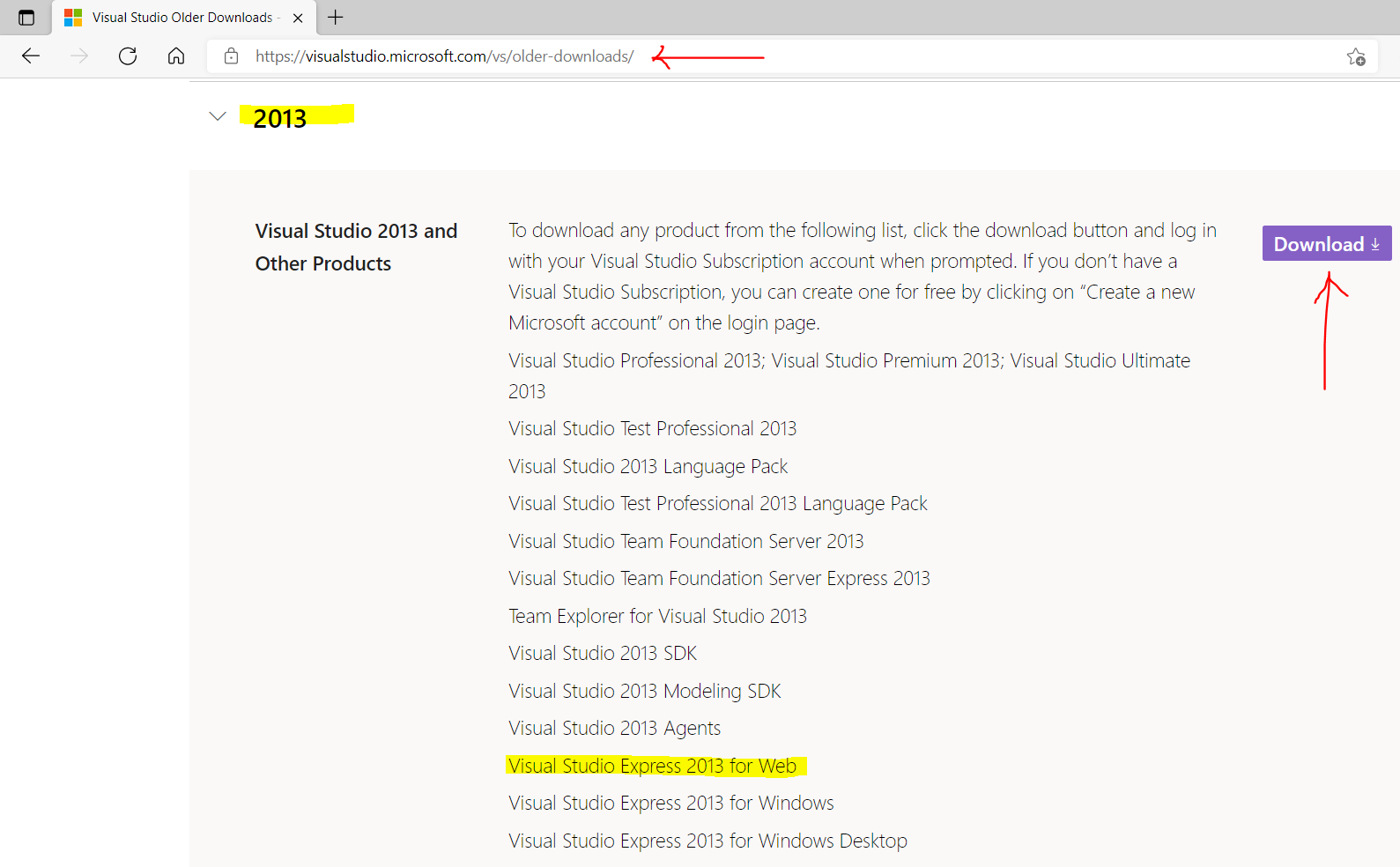Click Visual Studio Professional 2013 product line
Viewport: 1400px width, 867px height.
tap(849, 375)
